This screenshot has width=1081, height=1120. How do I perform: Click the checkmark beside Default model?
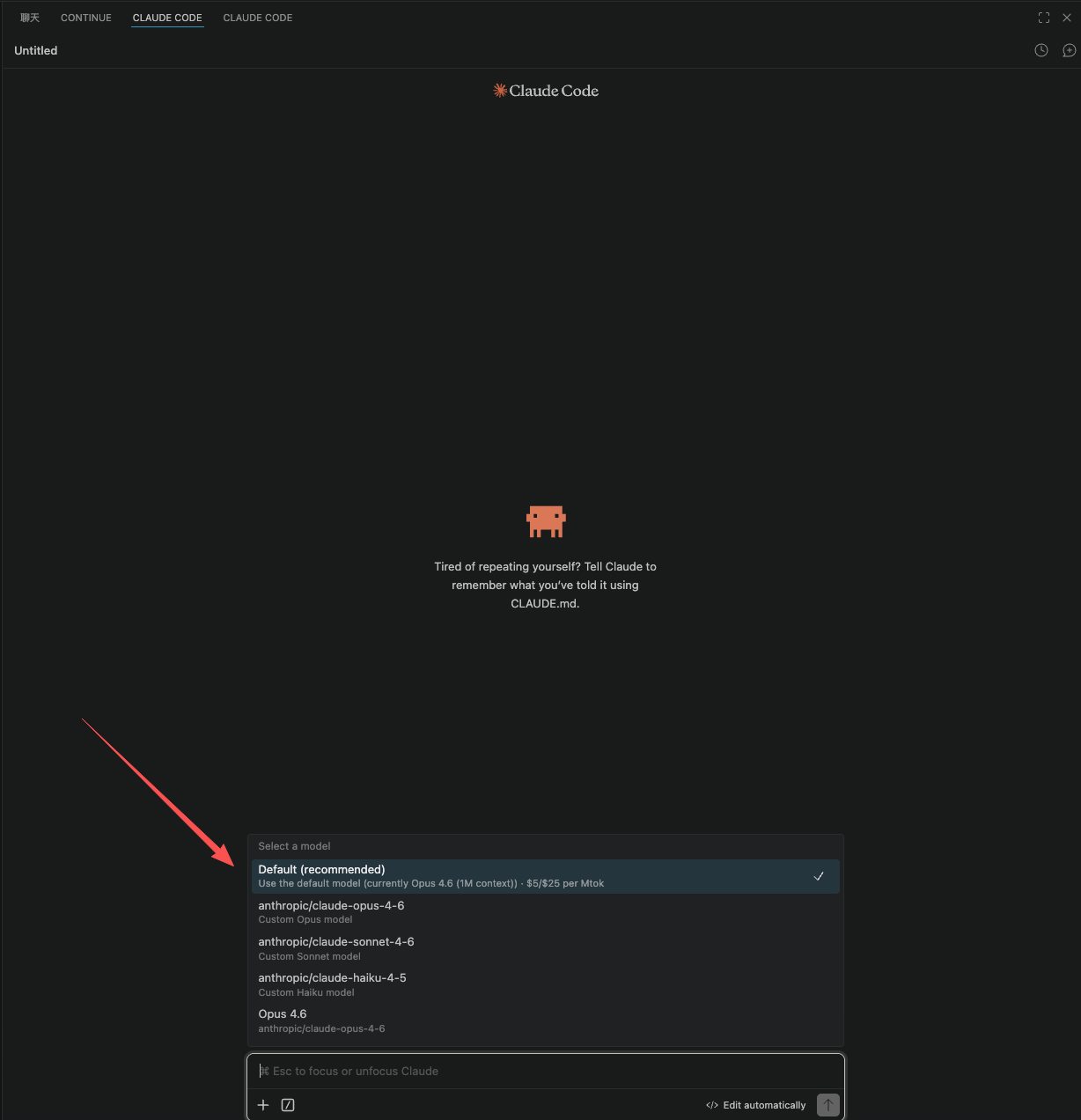tap(819, 876)
